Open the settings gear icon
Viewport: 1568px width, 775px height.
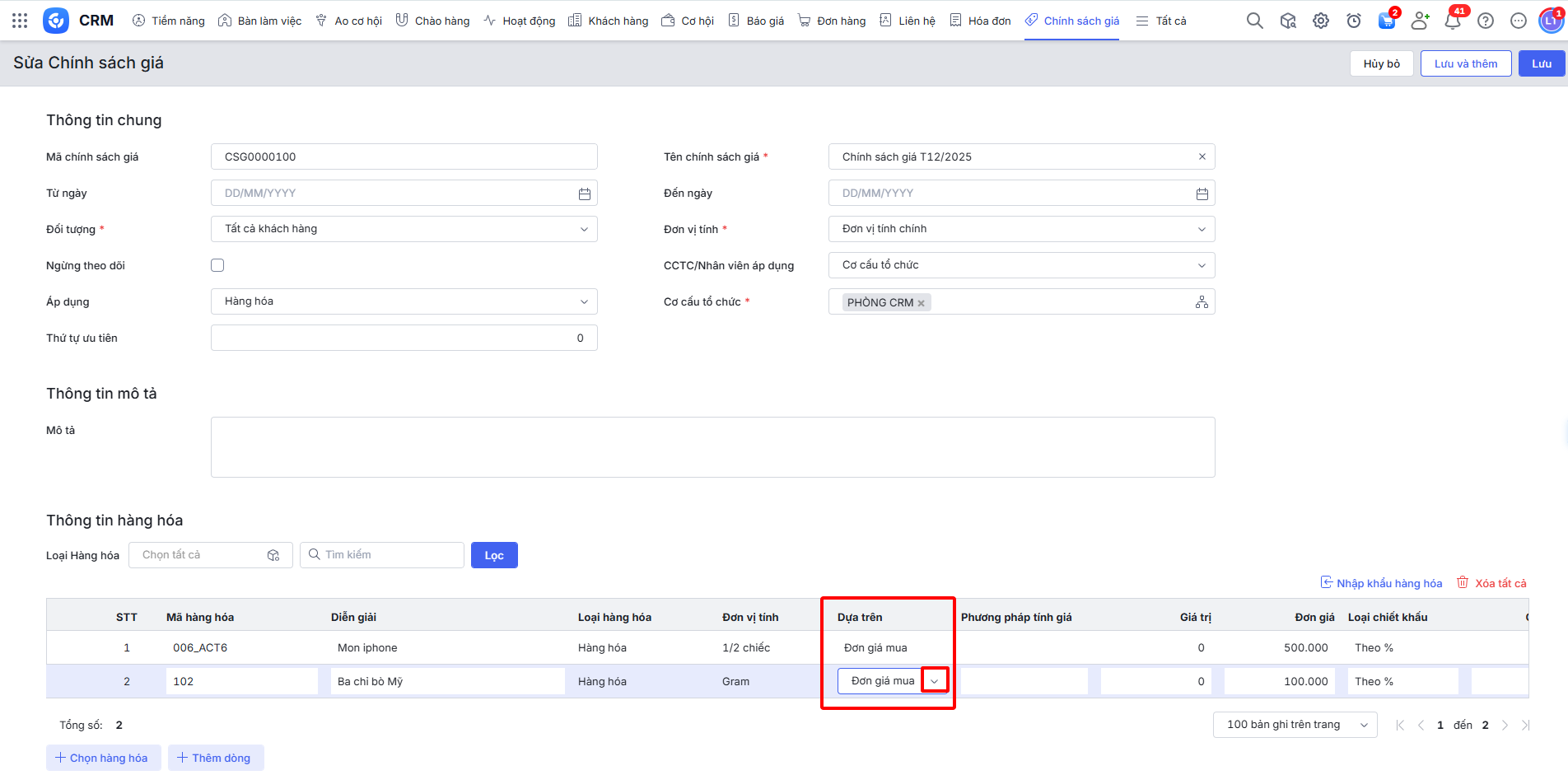(x=1321, y=21)
